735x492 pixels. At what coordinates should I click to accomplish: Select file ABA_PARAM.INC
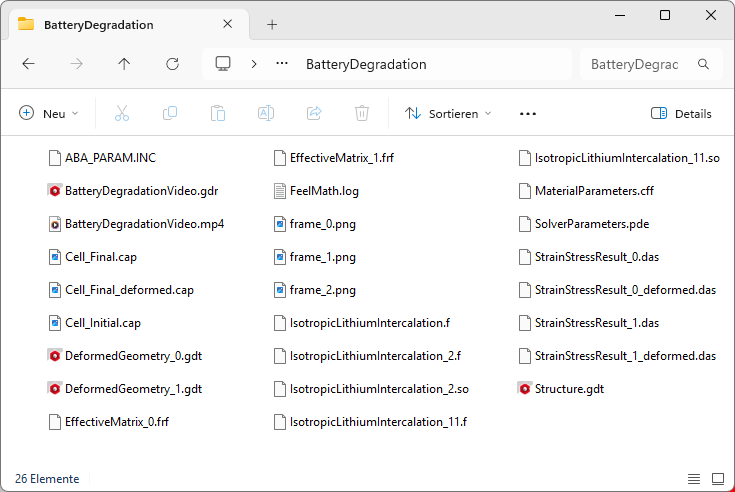tap(102, 158)
